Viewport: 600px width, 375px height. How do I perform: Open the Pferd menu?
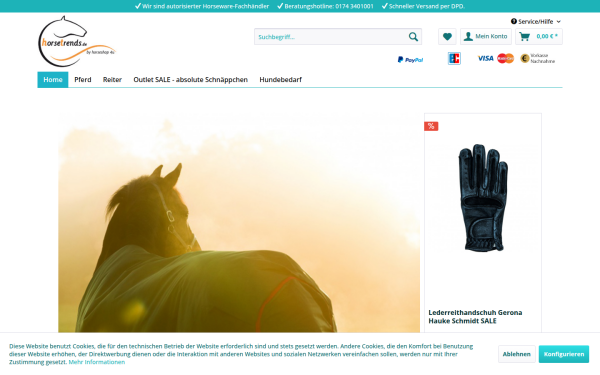[x=83, y=80]
